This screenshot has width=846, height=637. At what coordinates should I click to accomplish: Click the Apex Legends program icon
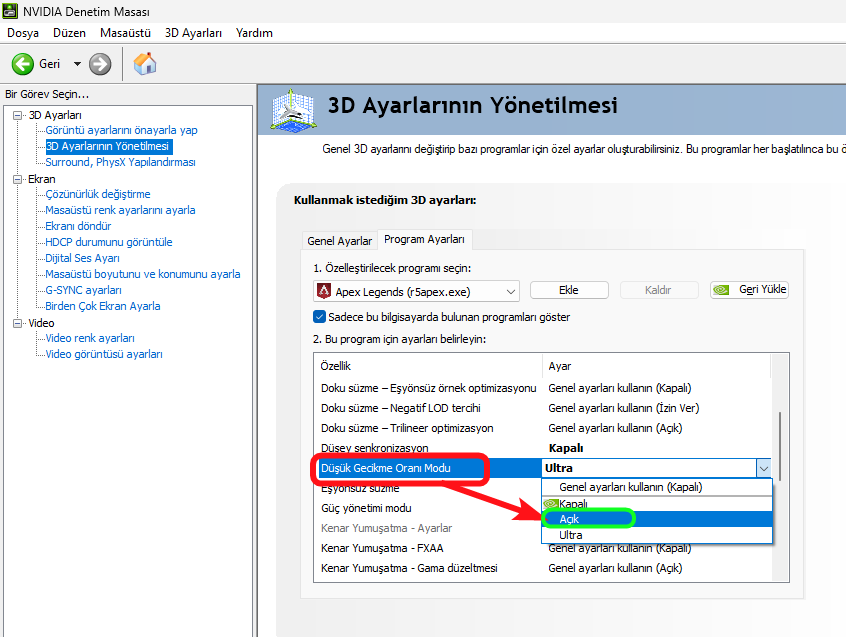(324, 291)
